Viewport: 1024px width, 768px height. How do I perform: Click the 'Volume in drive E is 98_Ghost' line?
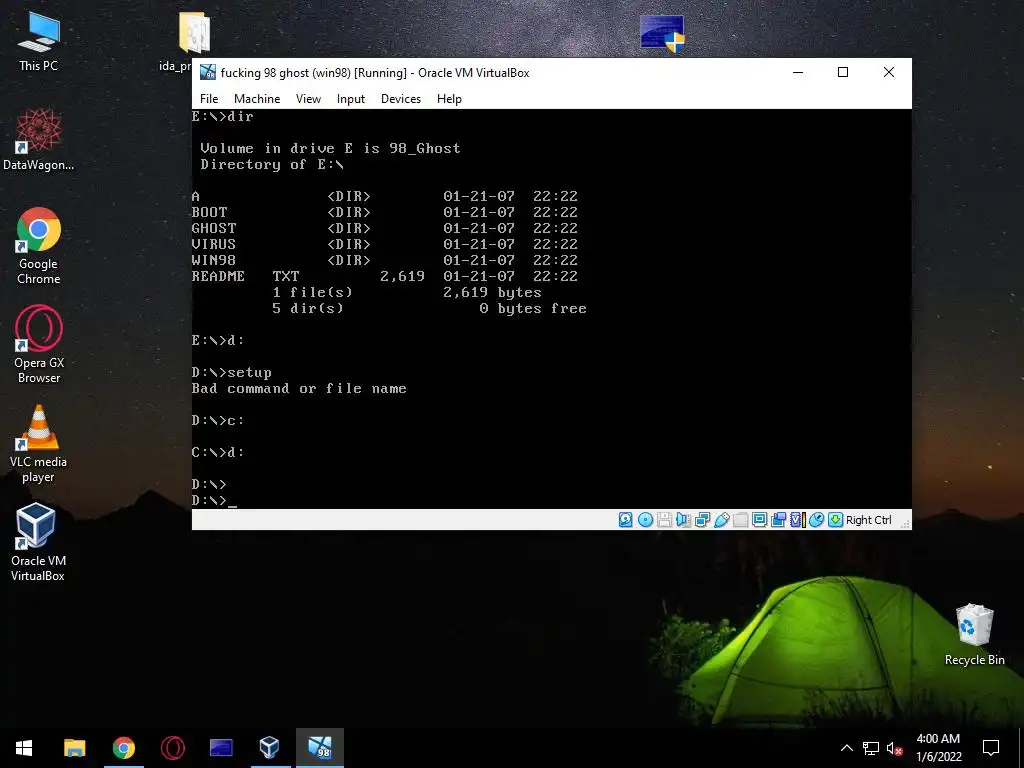[330, 148]
